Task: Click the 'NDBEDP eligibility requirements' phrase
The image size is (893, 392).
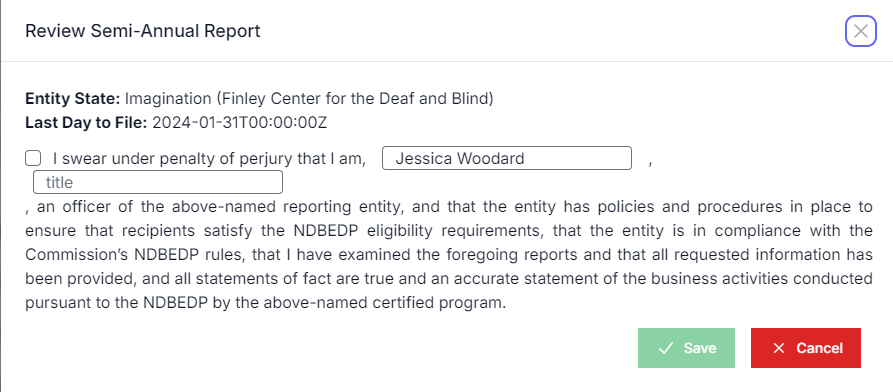Action: 419,231
